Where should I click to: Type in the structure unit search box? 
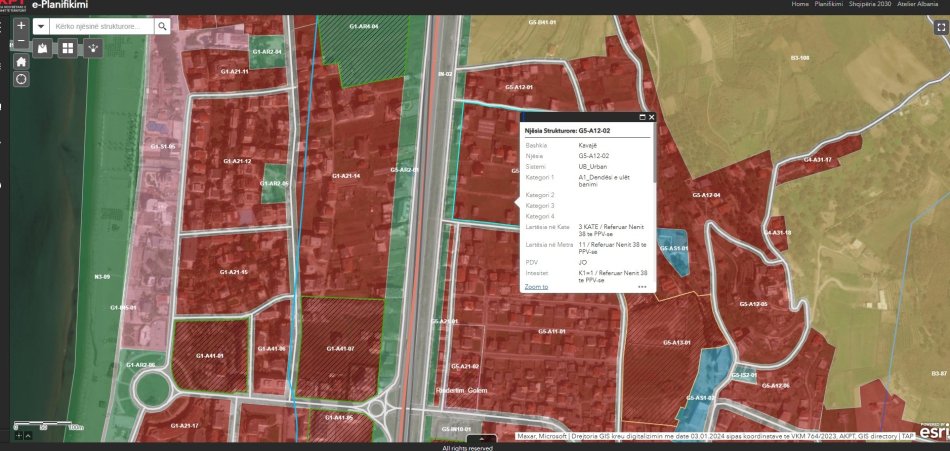pos(102,27)
